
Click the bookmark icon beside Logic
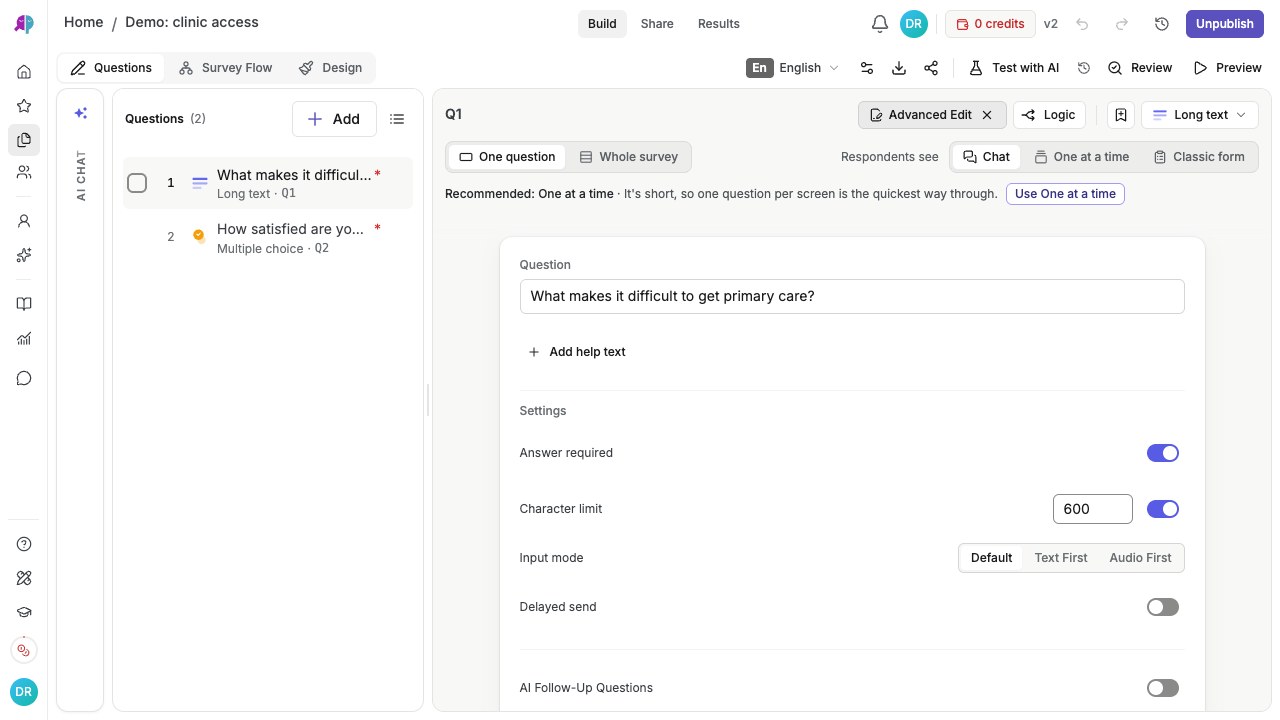(x=1121, y=115)
